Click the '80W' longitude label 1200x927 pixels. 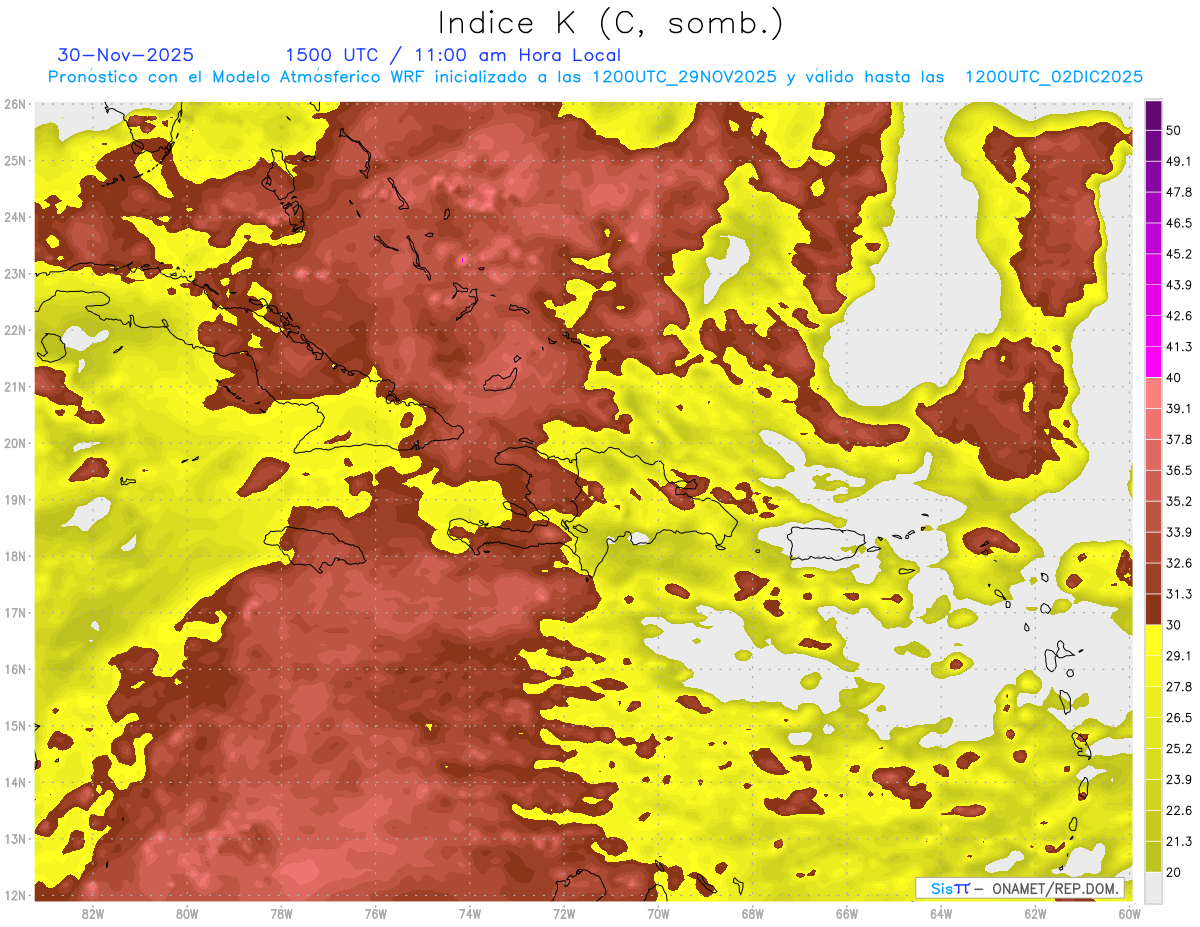click(187, 914)
